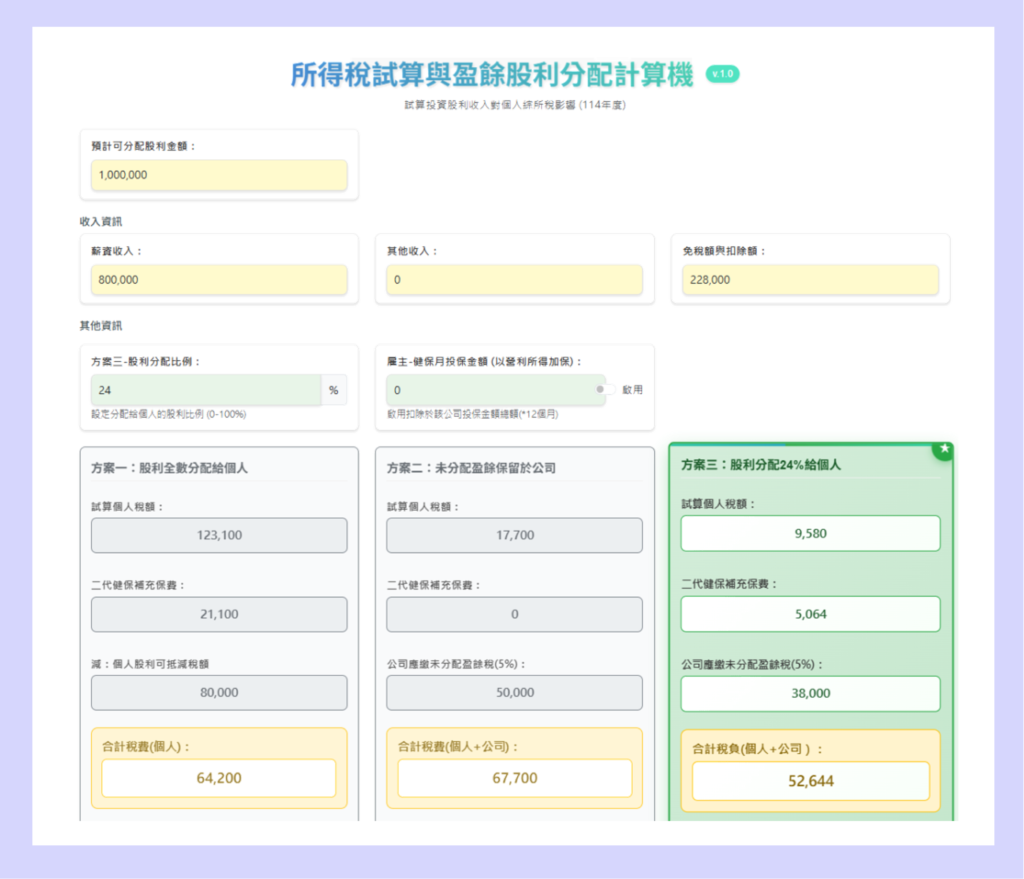Screen dimensions: 1024x879
Task: Click the 雇主-健保月投保金額 input field
Action: pyautogui.click(x=495, y=390)
